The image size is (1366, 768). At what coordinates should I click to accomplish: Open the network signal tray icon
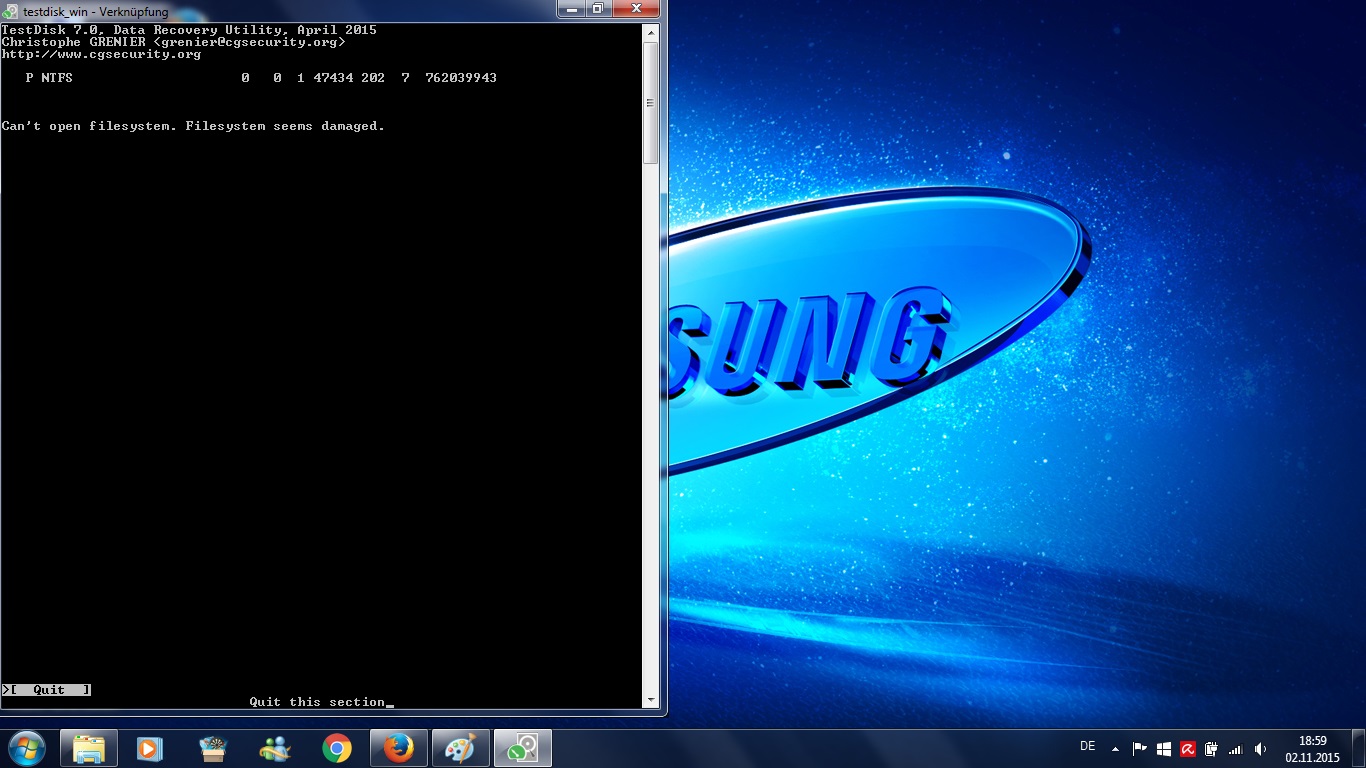1236,748
